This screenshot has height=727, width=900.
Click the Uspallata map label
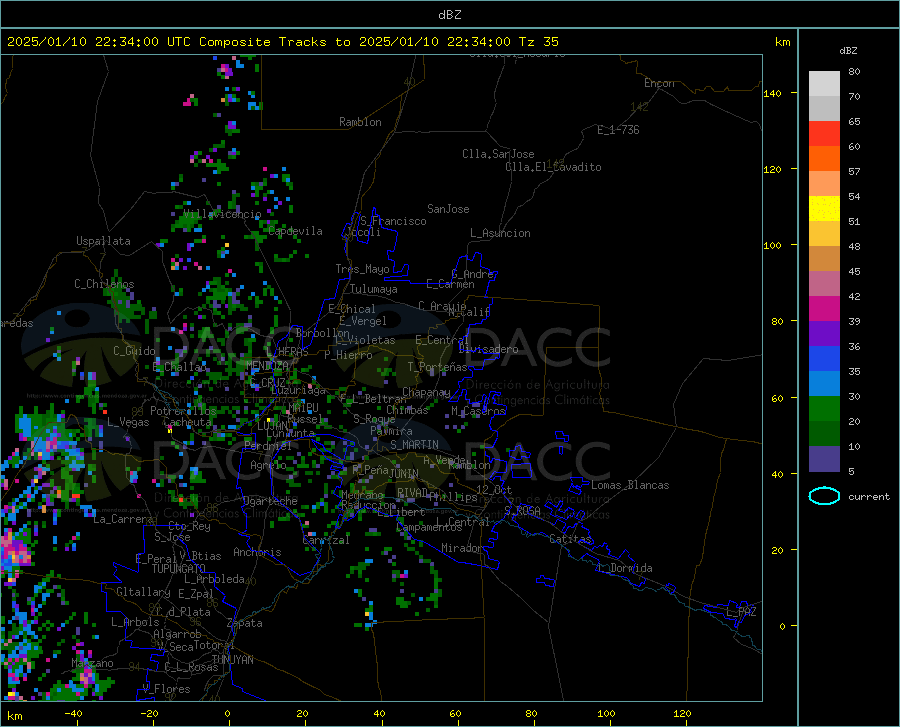point(103,241)
